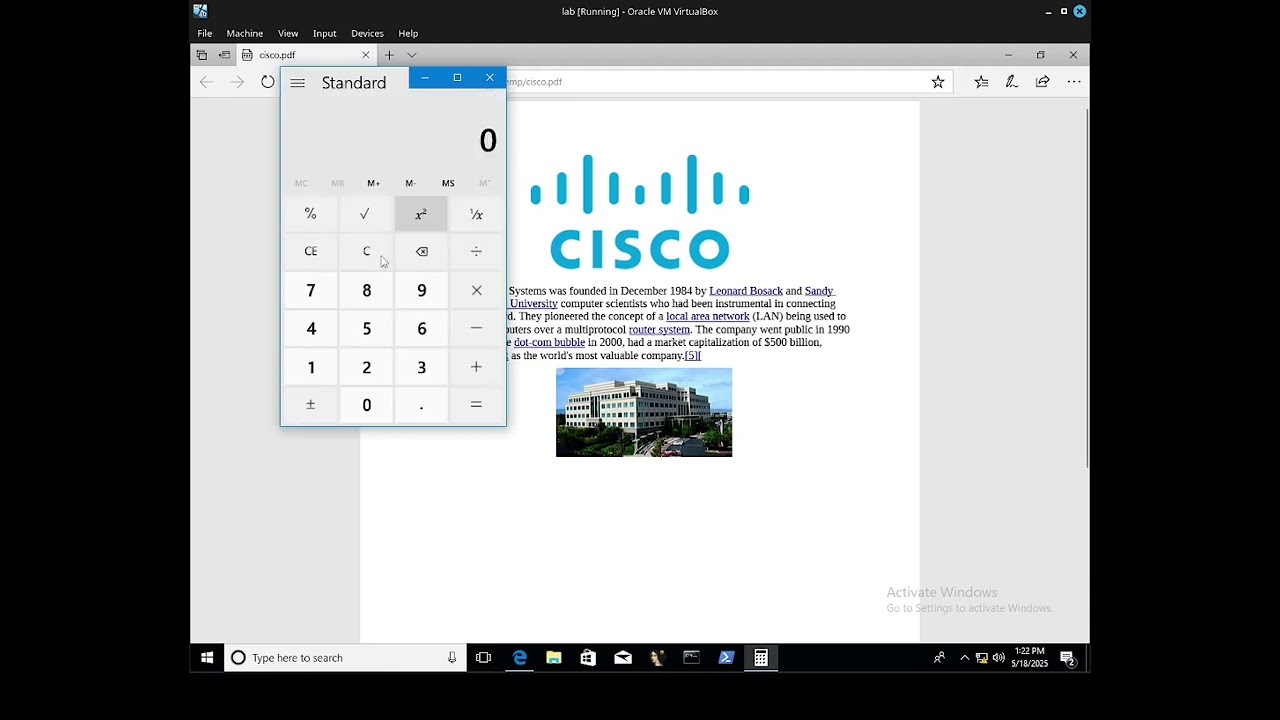Click the Share icon in Edge
Viewport: 1280px width, 720px height.
pyautogui.click(x=1043, y=82)
